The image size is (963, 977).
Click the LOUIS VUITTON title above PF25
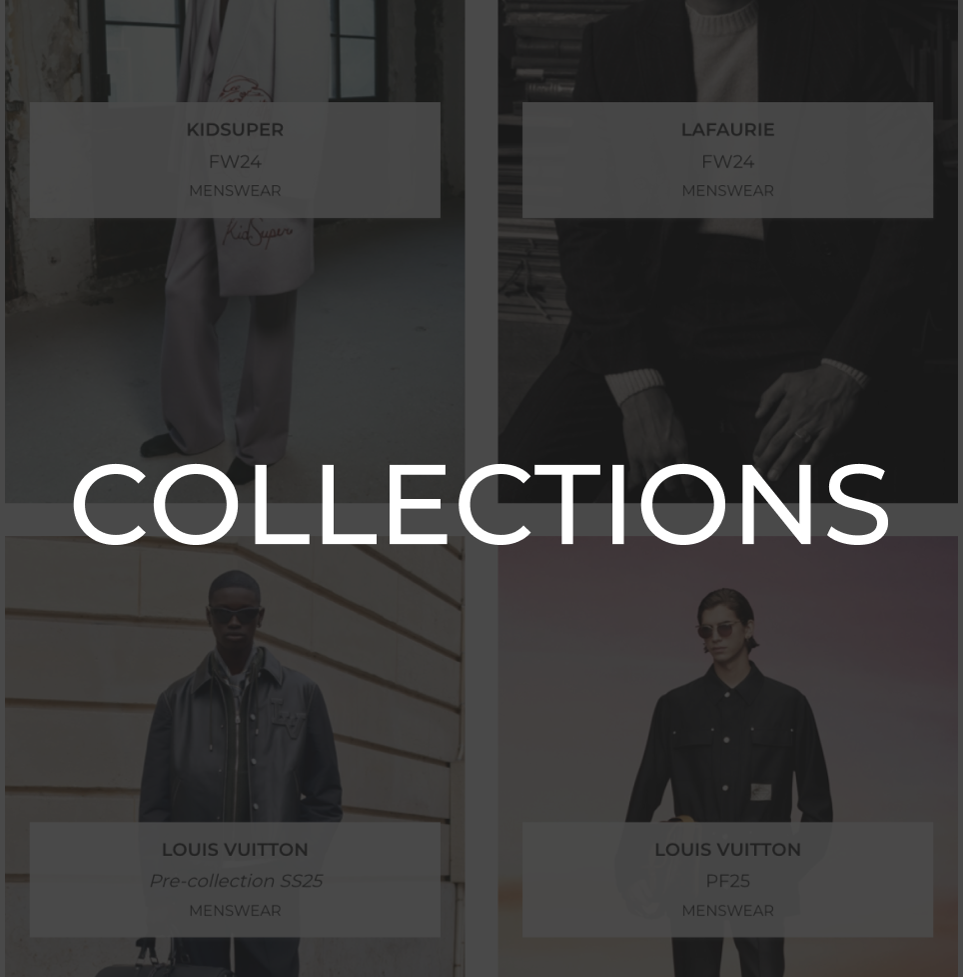pos(728,849)
